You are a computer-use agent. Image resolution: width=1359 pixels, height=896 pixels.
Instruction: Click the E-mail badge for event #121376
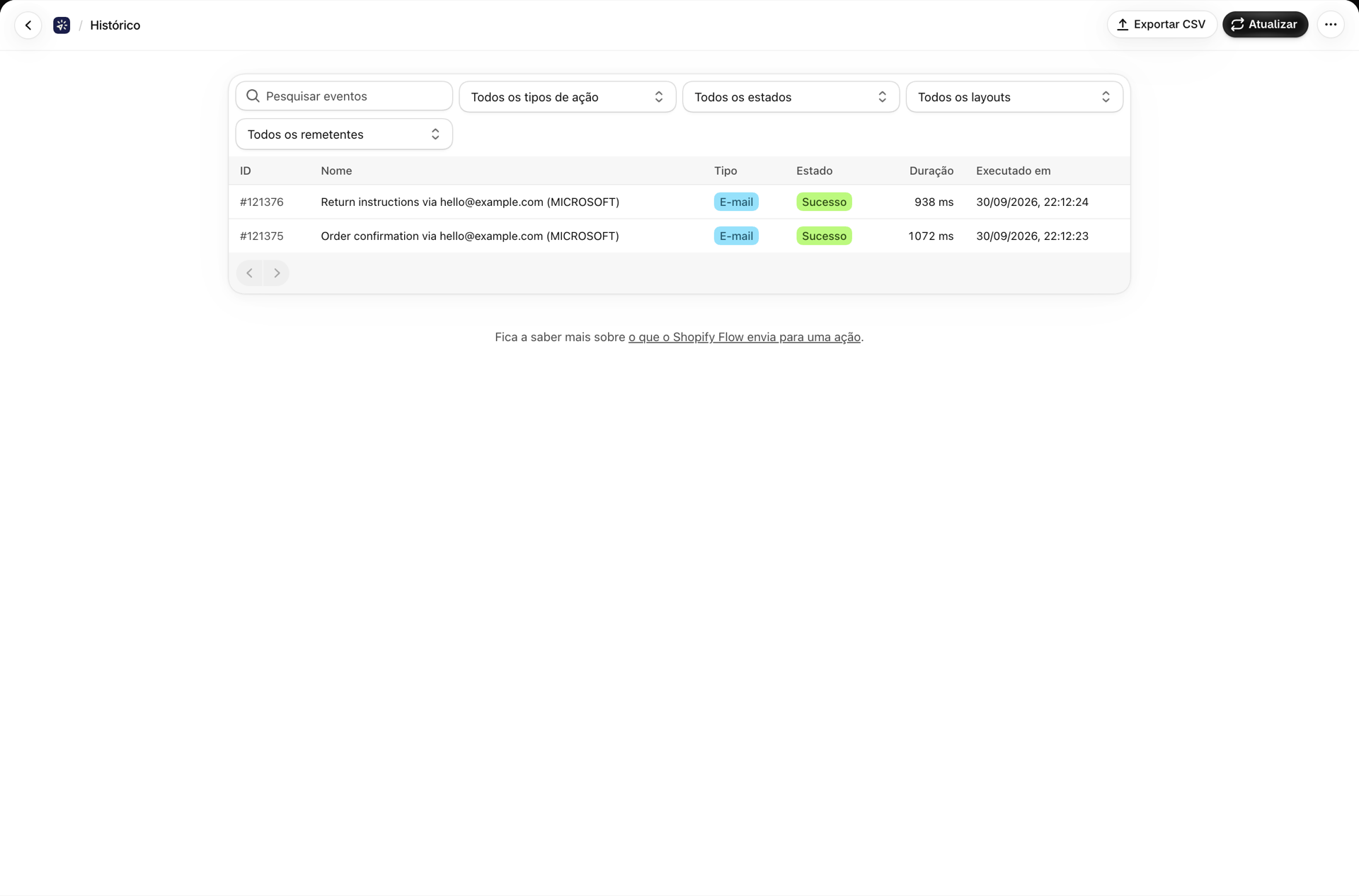pos(736,202)
